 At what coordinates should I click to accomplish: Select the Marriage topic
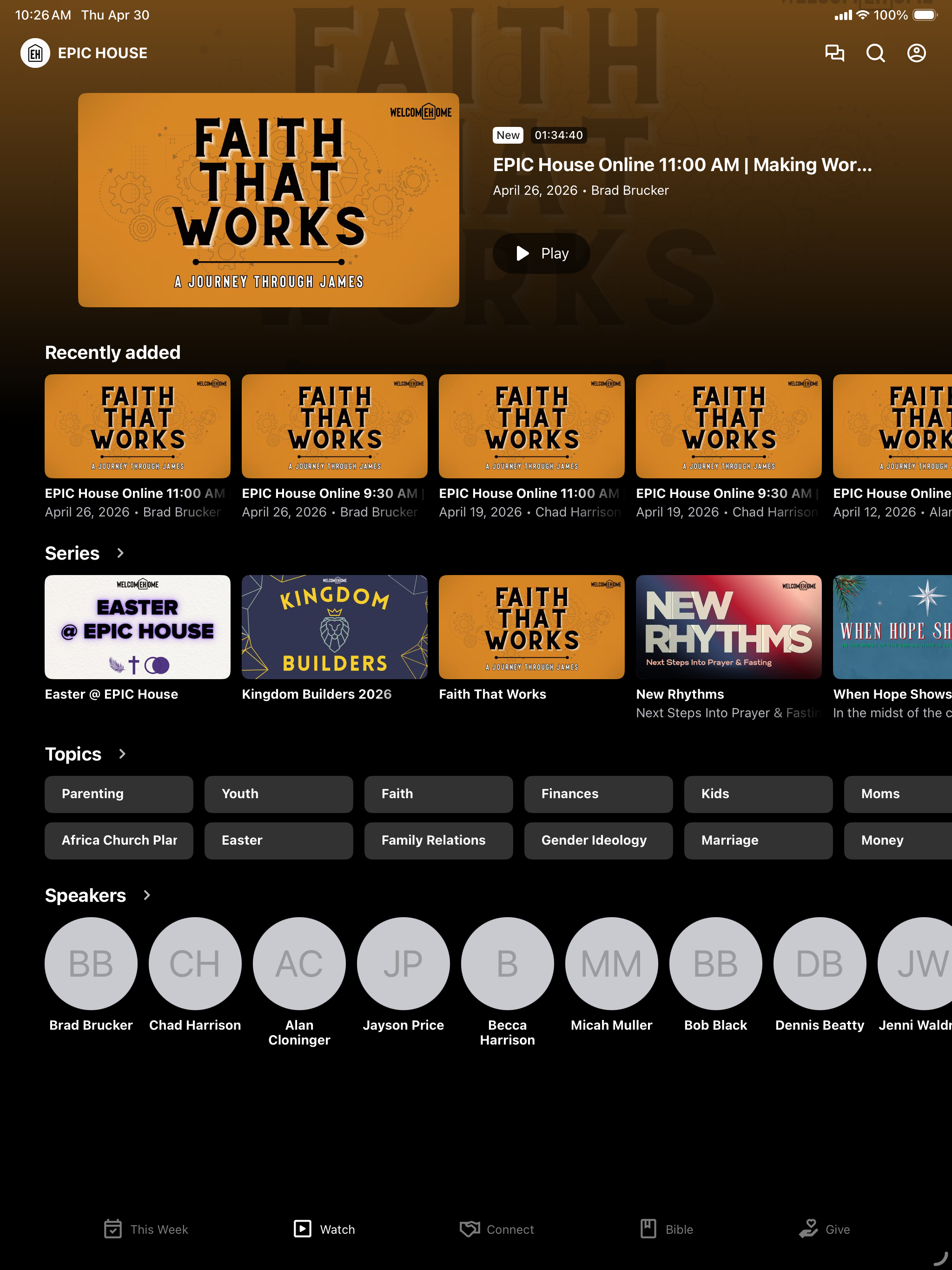coord(759,840)
